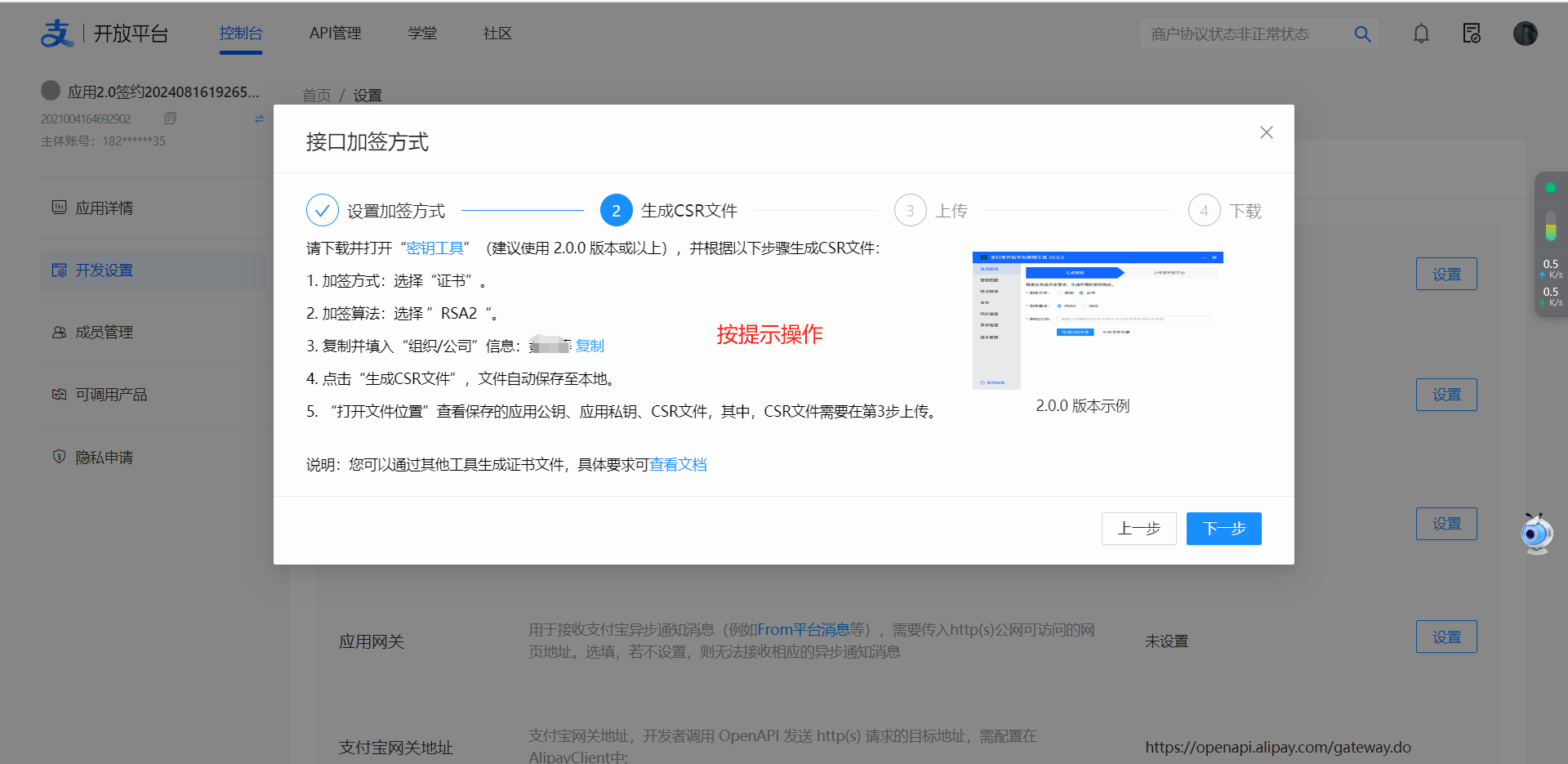This screenshot has width=1568, height=764.
Task: Click the robot assistant floating icon
Action: tap(1536, 534)
